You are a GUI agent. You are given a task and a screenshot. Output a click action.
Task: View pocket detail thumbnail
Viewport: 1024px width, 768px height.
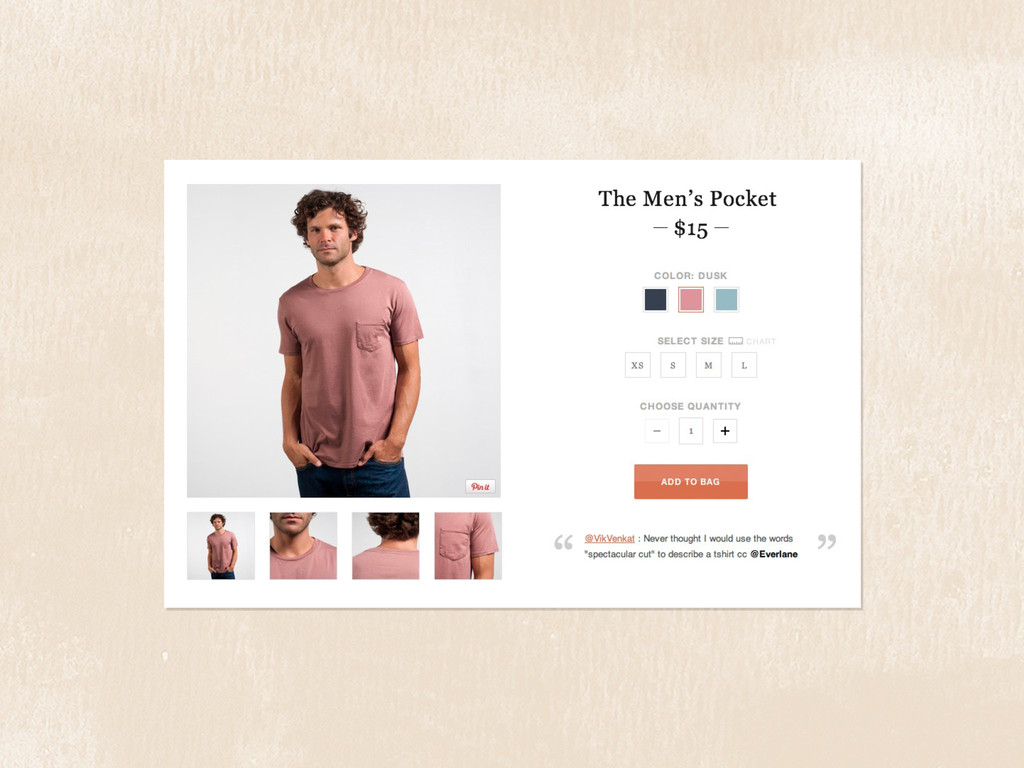click(468, 546)
